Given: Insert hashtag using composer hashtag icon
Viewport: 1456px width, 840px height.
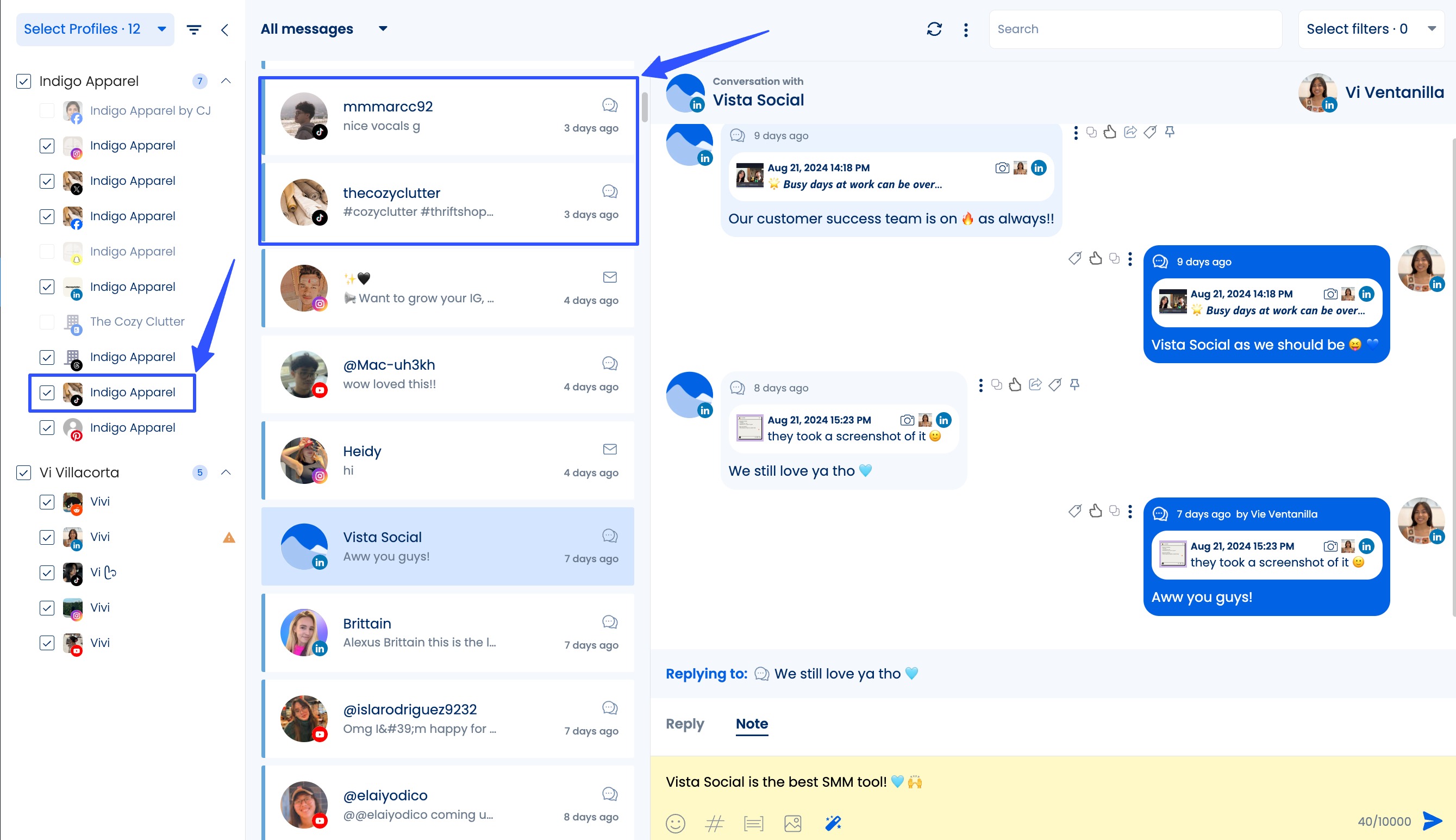Looking at the screenshot, I should [715, 823].
